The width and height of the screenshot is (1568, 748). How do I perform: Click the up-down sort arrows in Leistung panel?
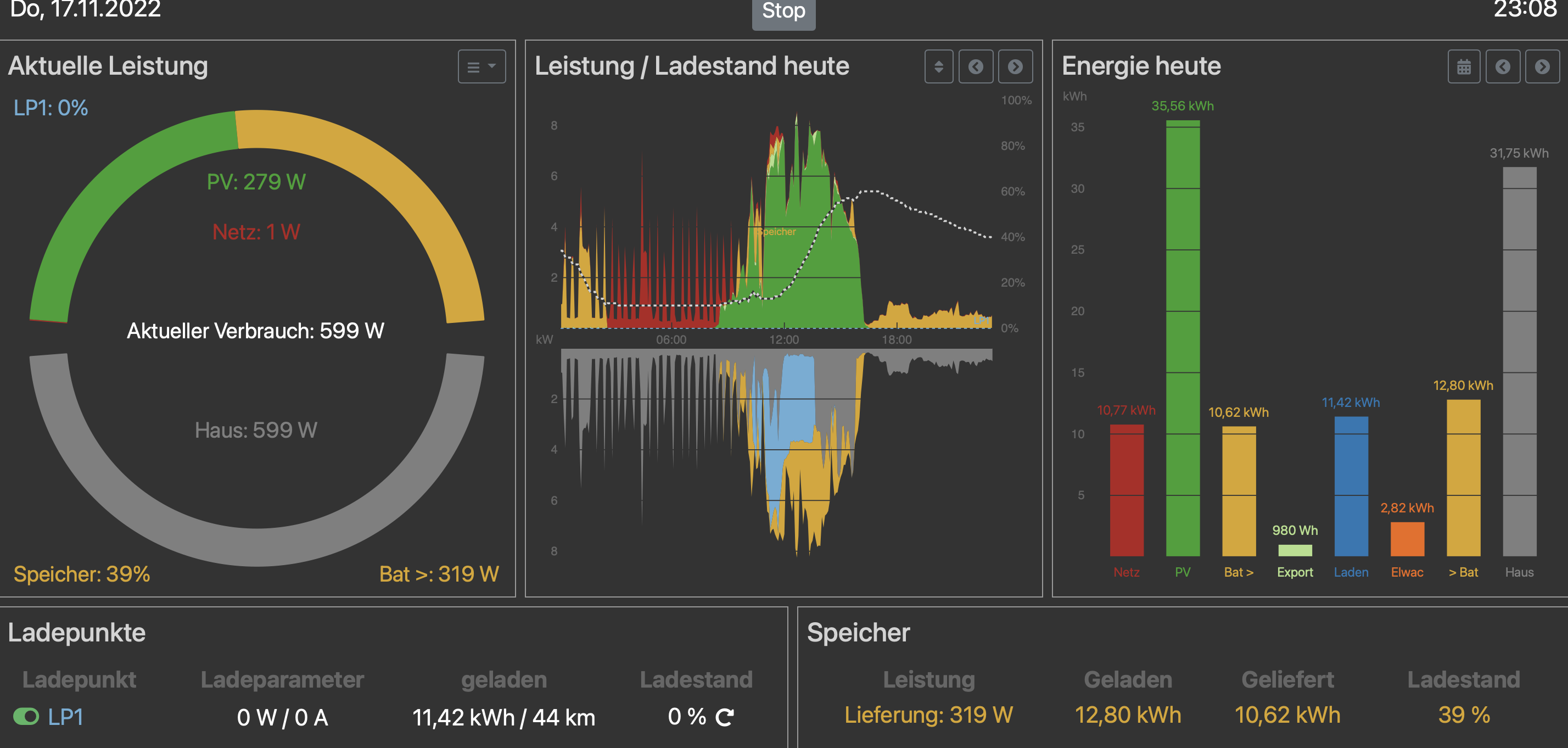(x=939, y=66)
